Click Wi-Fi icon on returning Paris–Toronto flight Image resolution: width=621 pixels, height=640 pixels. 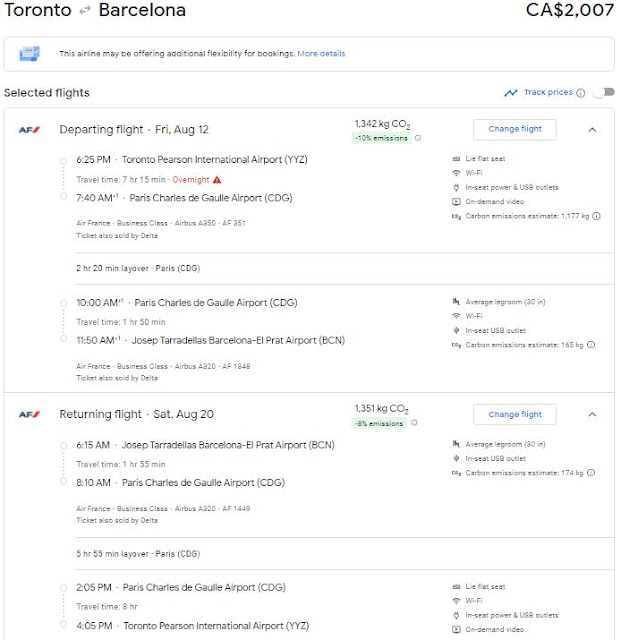click(x=456, y=601)
